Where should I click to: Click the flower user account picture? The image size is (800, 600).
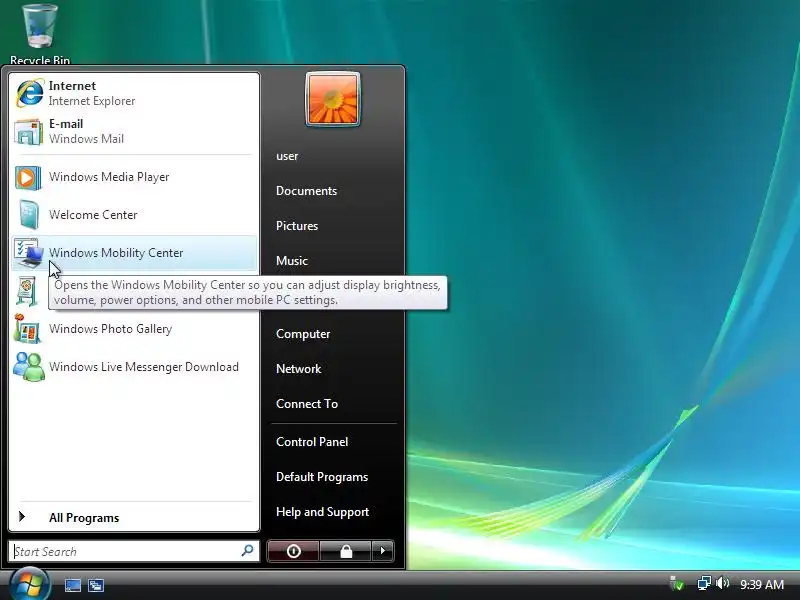(x=333, y=99)
